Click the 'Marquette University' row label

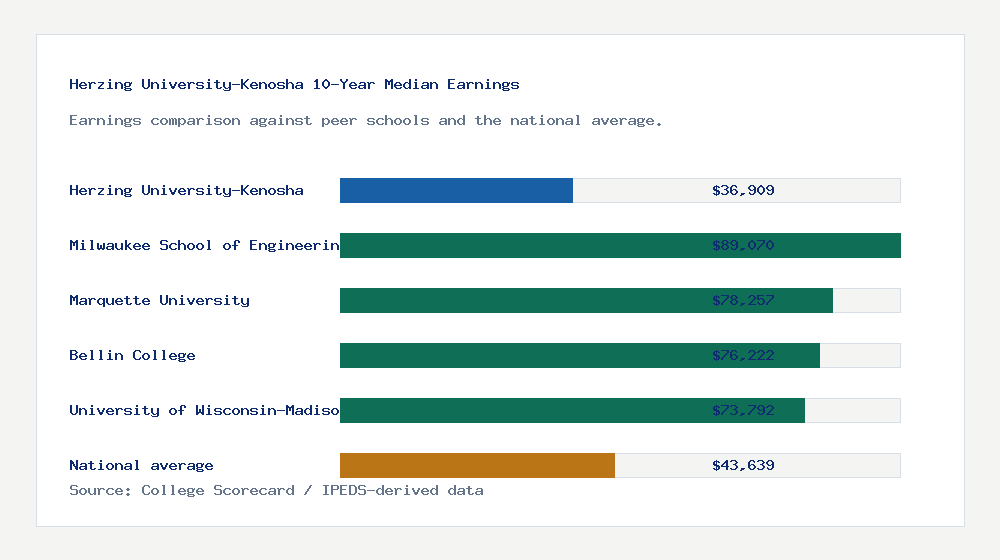[x=159, y=300]
